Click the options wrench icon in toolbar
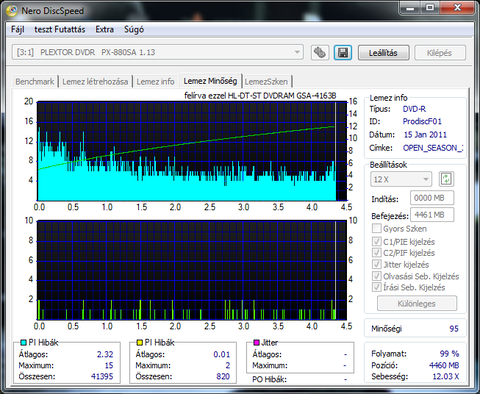The height and width of the screenshot is (394, 480). coord(320,53)
